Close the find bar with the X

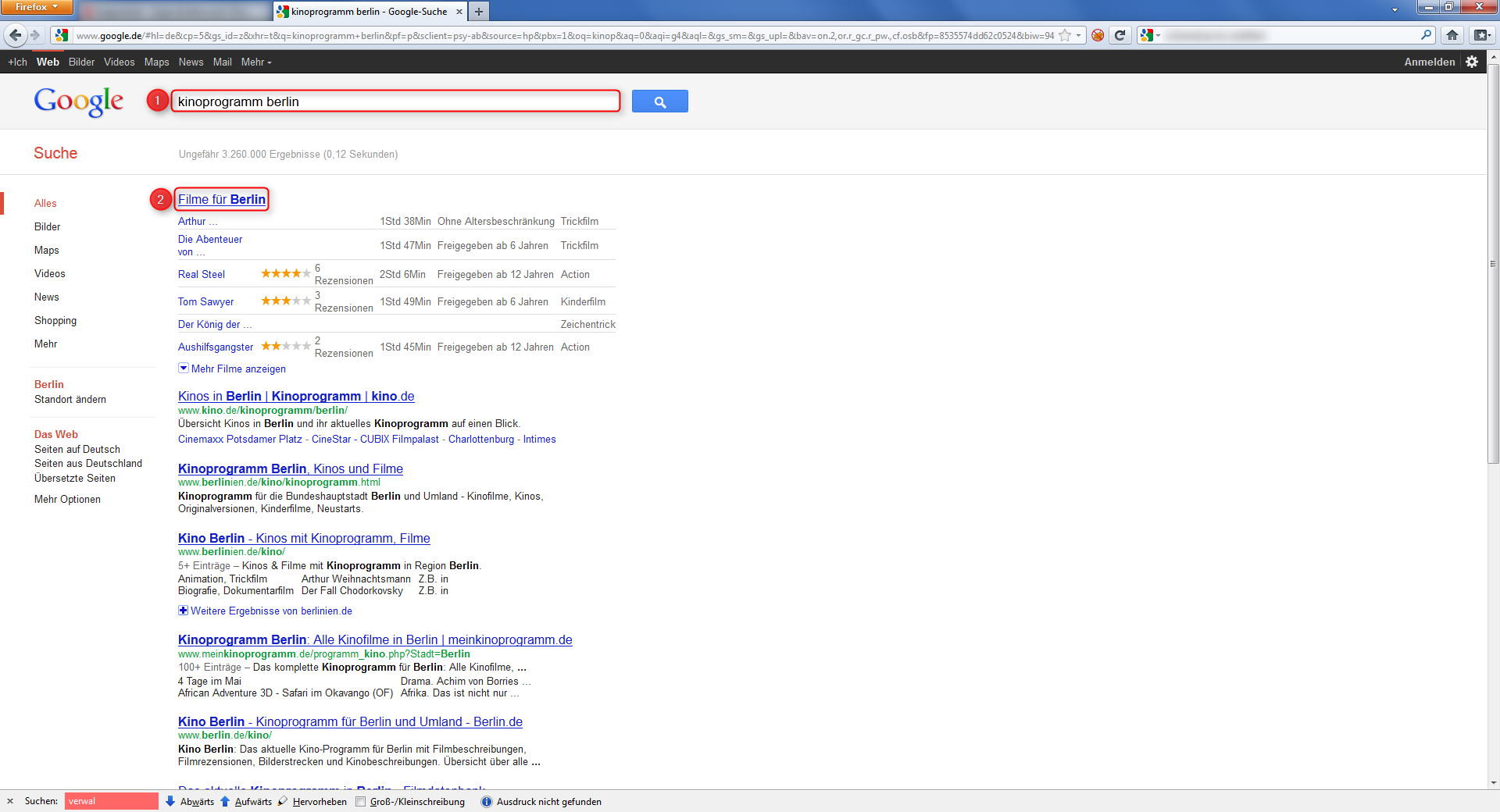tap(10, 801)
